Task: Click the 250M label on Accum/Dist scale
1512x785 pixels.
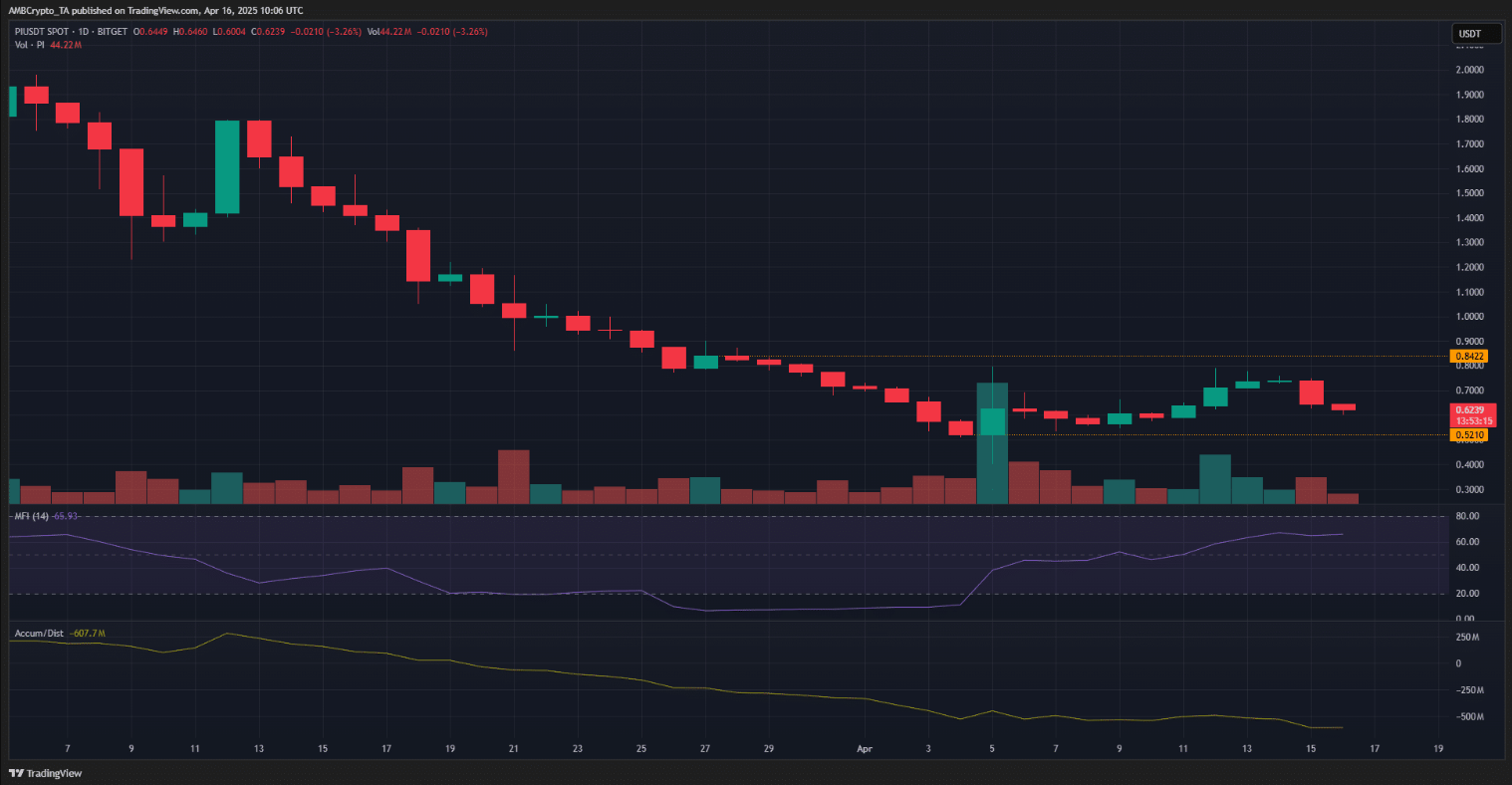Action: coord(1468,638)
